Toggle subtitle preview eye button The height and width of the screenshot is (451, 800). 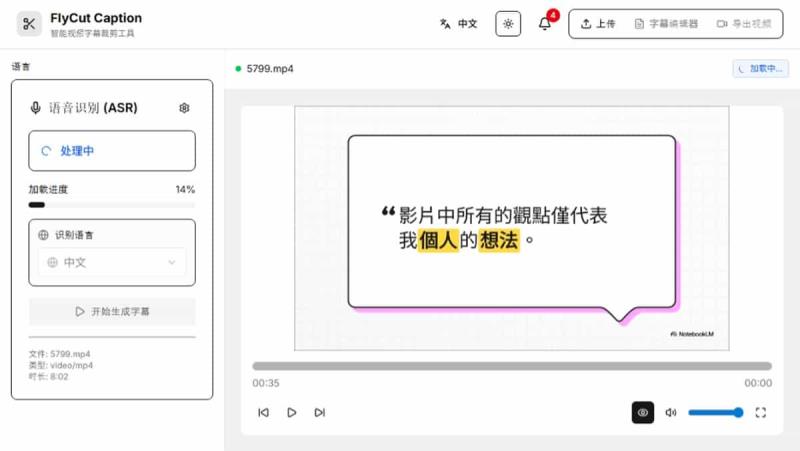[642, 412]
